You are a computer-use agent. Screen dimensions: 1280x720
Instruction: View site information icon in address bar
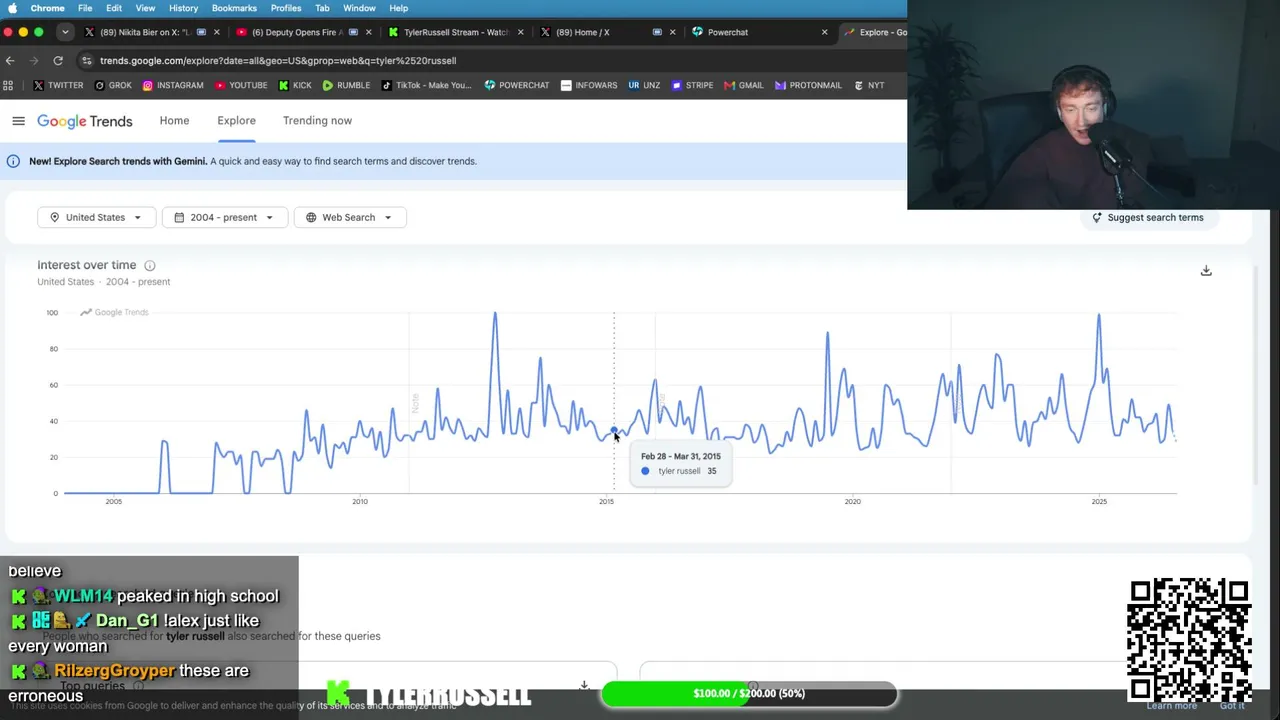87,60
